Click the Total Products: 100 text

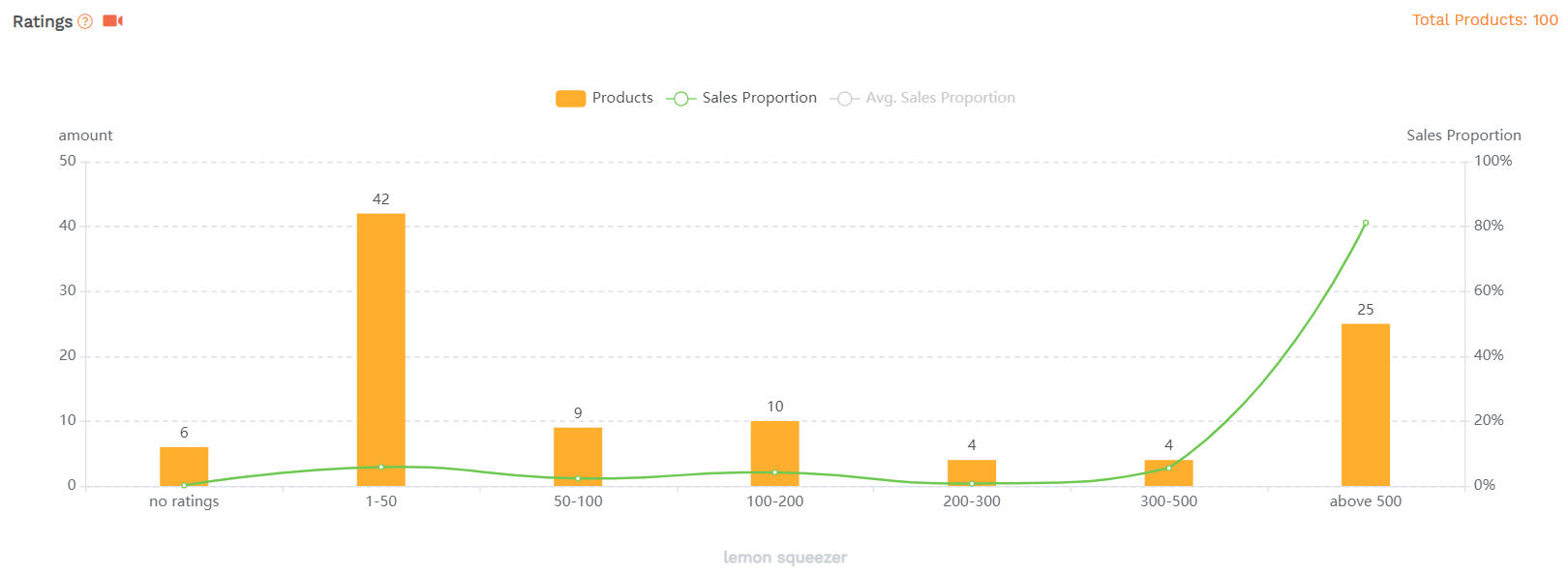point(1485,19)
